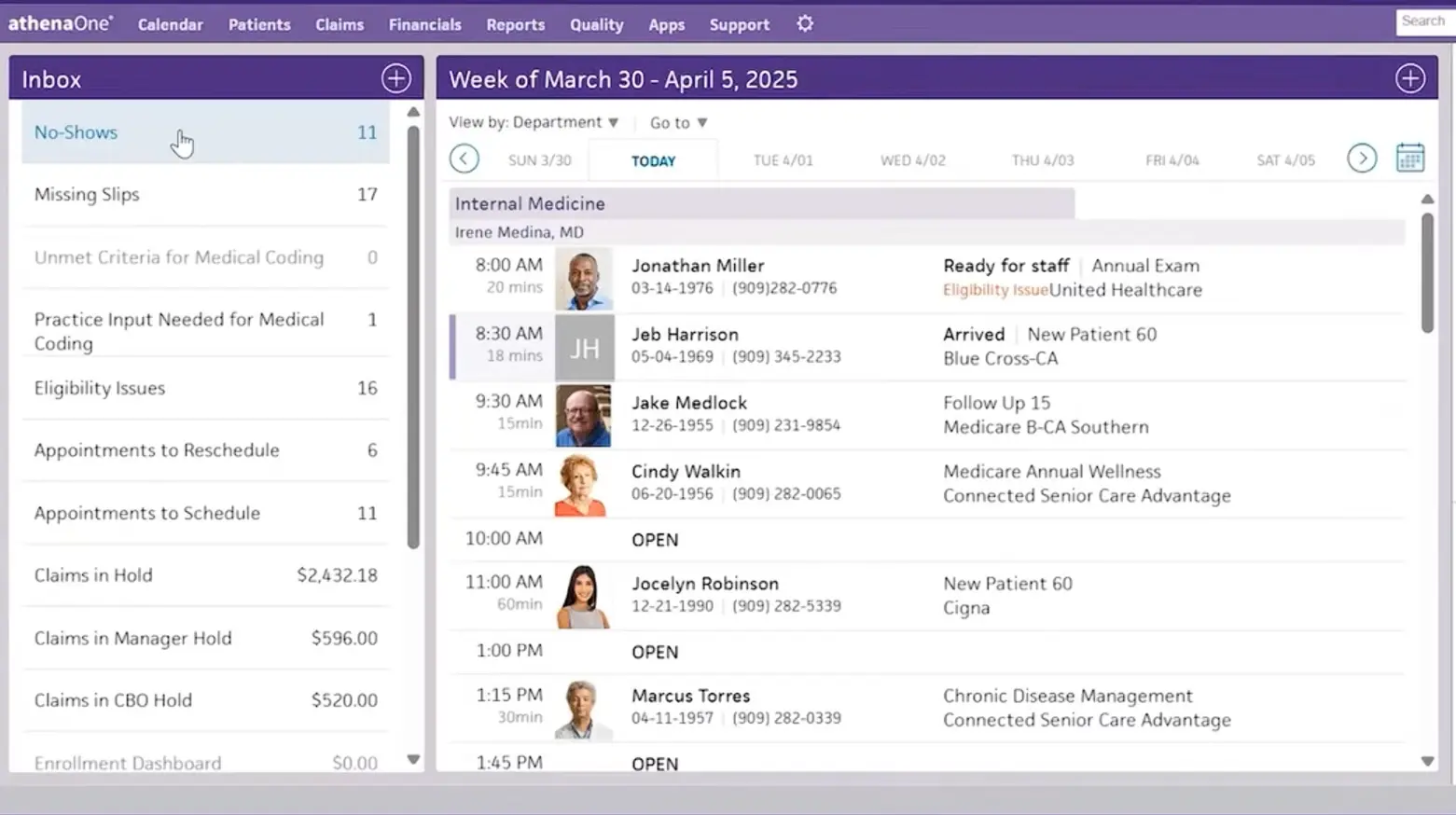Select patient name Cindy Walkin
The height and width of the screenshot is (815, 1456).
tap(686, 472)
